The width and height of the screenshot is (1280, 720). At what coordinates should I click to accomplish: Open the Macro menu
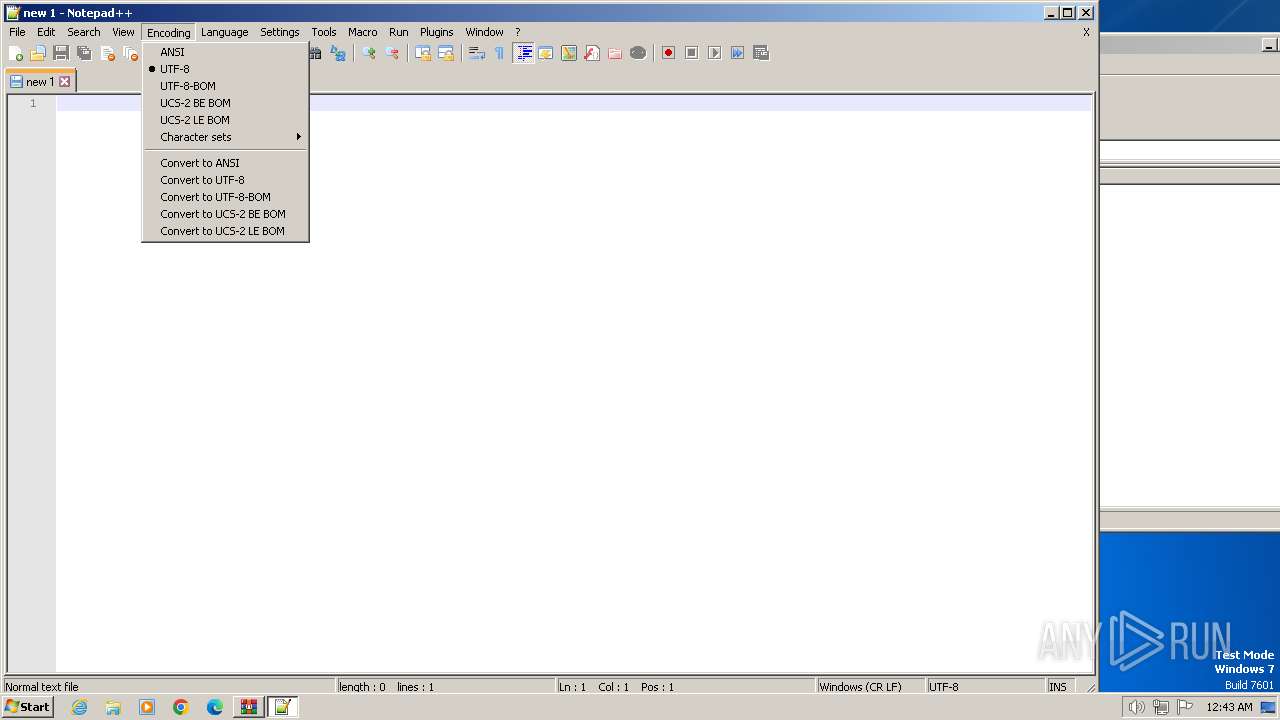[362, 32]
